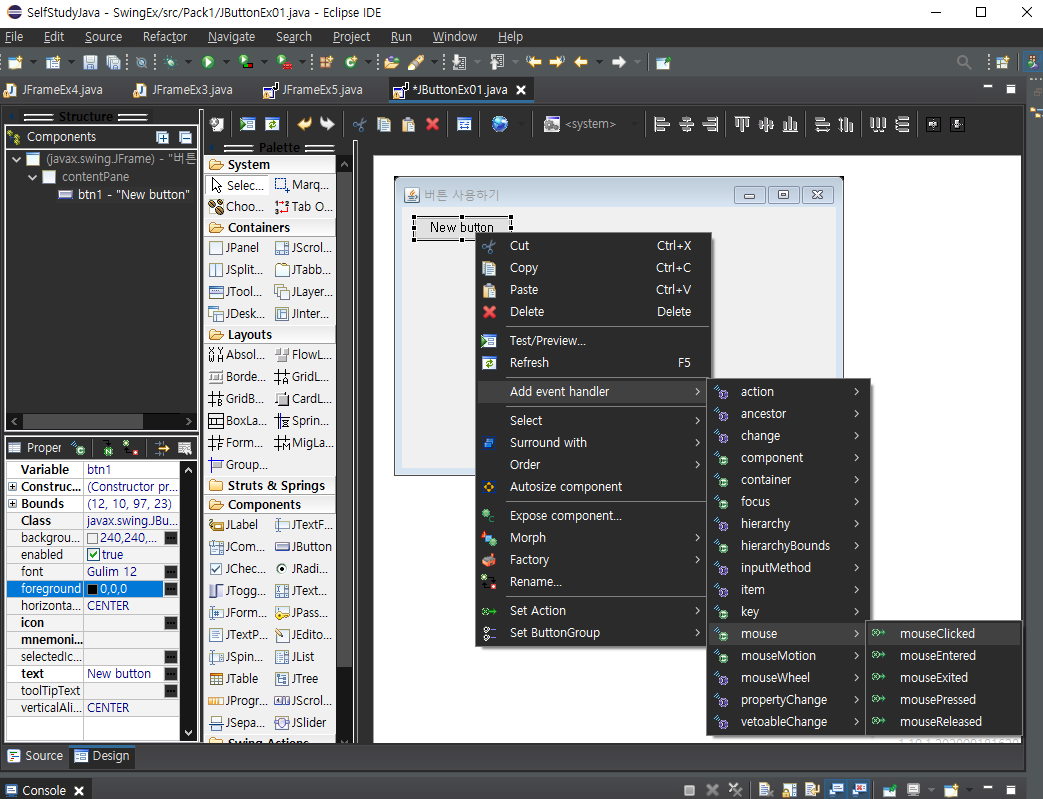Screen dimensions: 1043x799
Task: Select the JButton palette component
Action: pos(303,546)
